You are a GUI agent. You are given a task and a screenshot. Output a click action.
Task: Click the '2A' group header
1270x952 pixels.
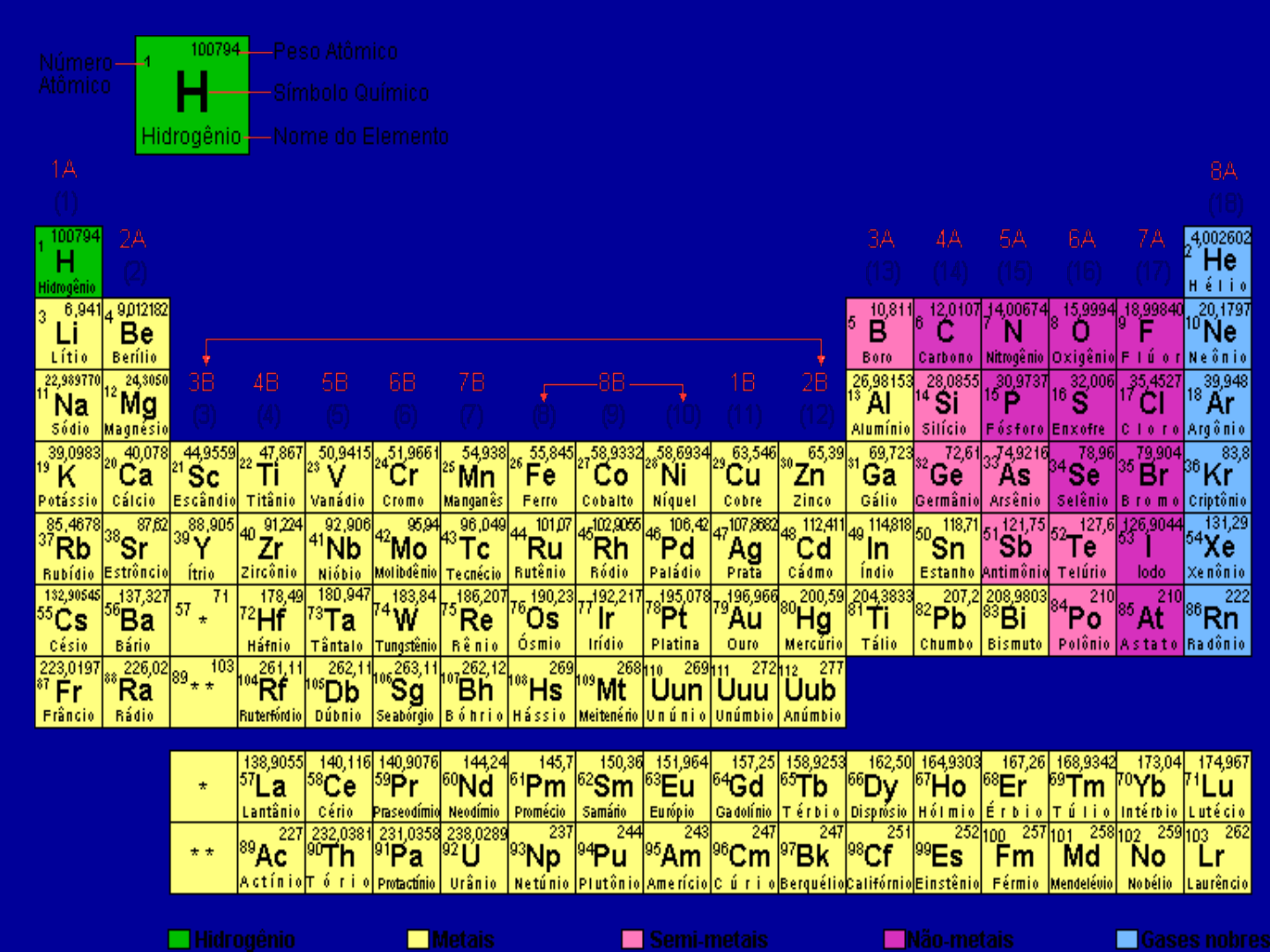click(x=132, y=240)
